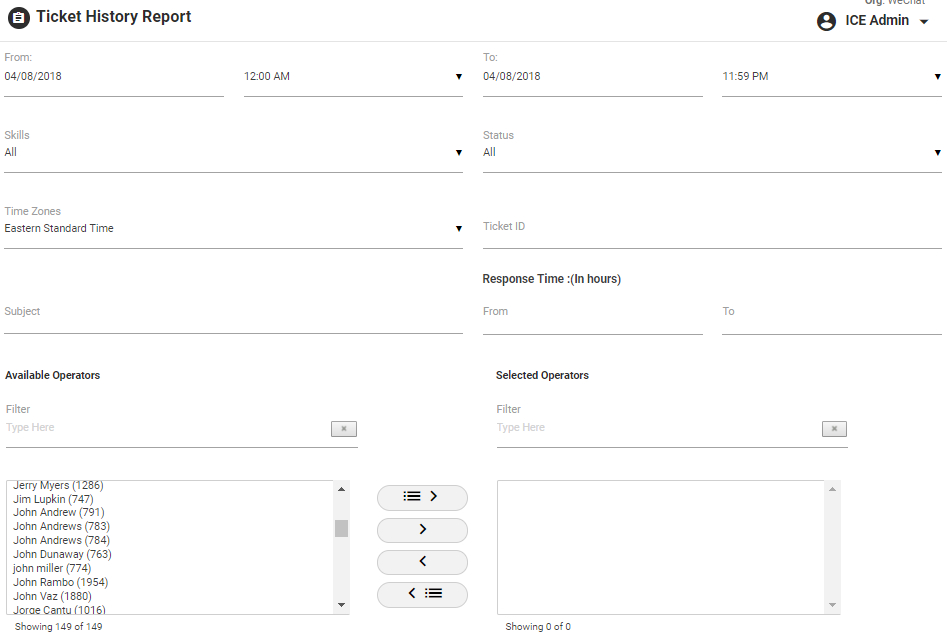This screenshot has width=947, height=633.
Task: Click the available operators list scrollbar thumb
Action: (341, 528)
